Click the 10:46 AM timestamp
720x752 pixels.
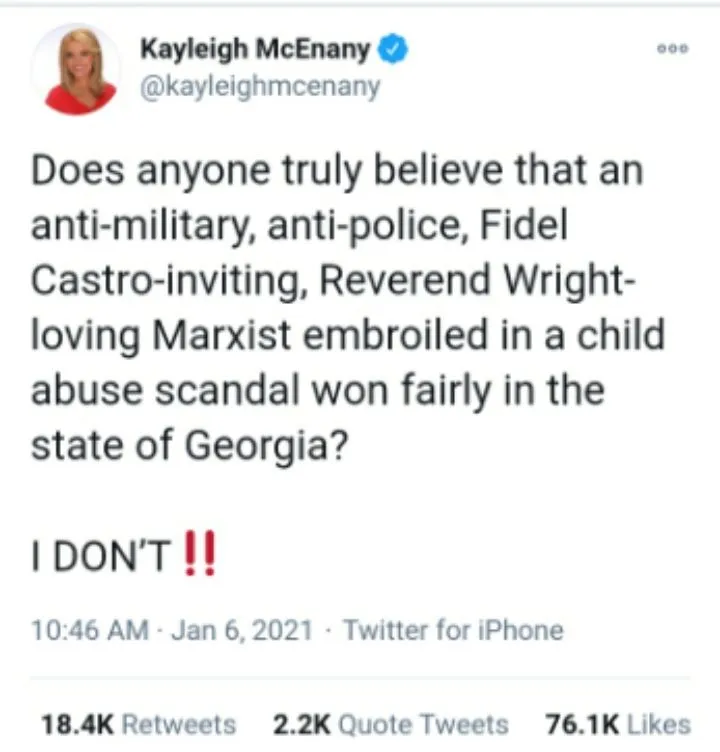90,630
